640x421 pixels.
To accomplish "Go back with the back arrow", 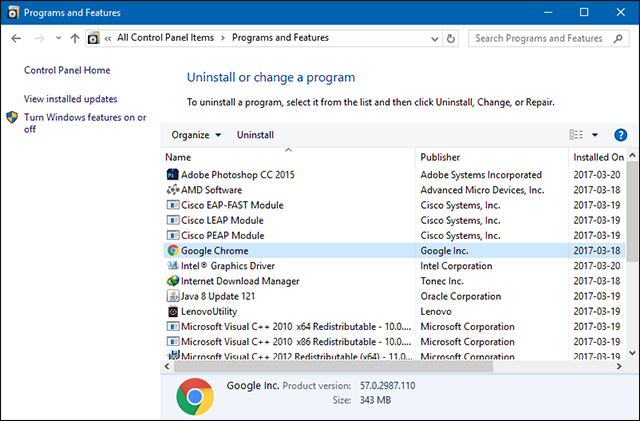I will click(x=16, y=38).
